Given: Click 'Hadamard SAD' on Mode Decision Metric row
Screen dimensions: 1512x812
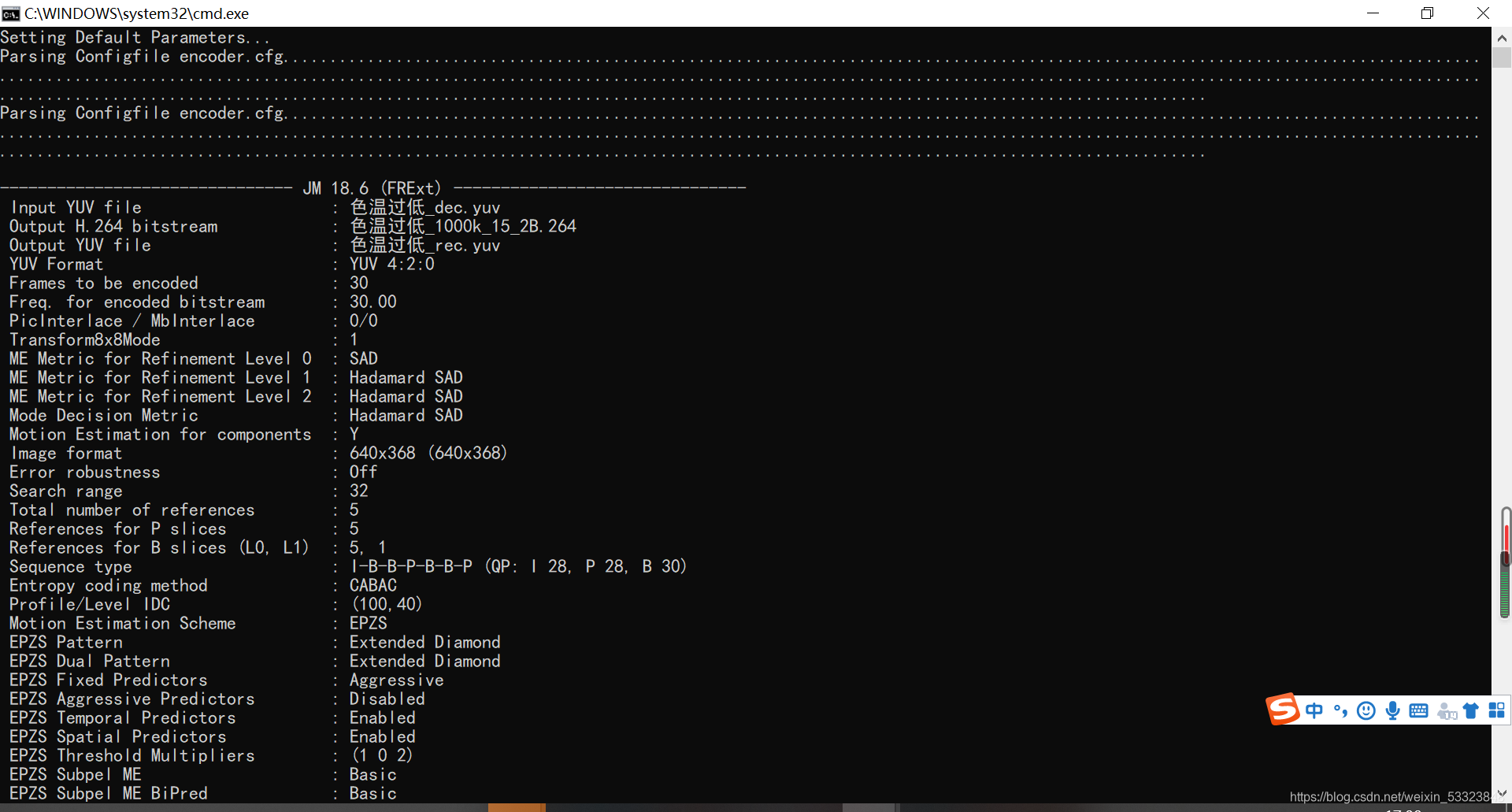Looking at the screenshot, I should (406, 416).
